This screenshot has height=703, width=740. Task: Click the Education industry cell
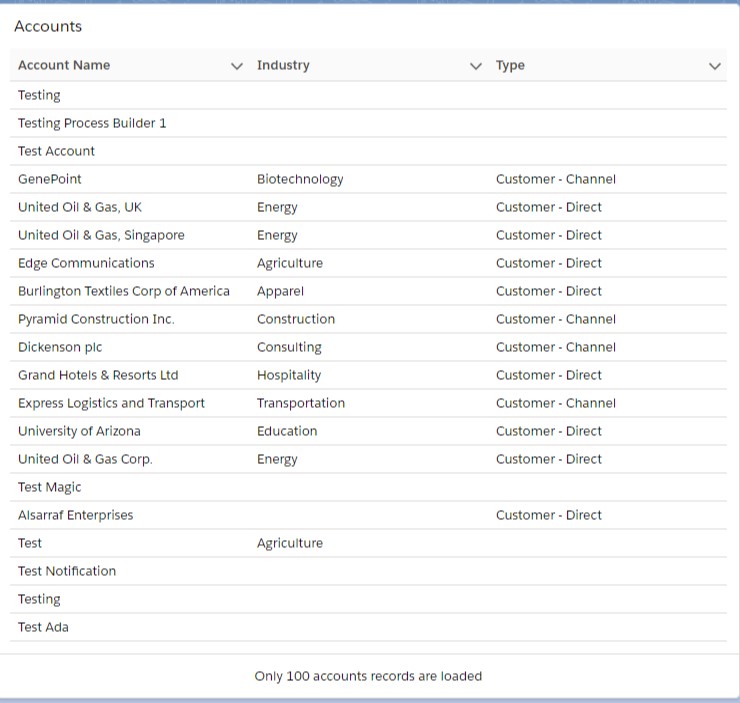click(287, 431)
